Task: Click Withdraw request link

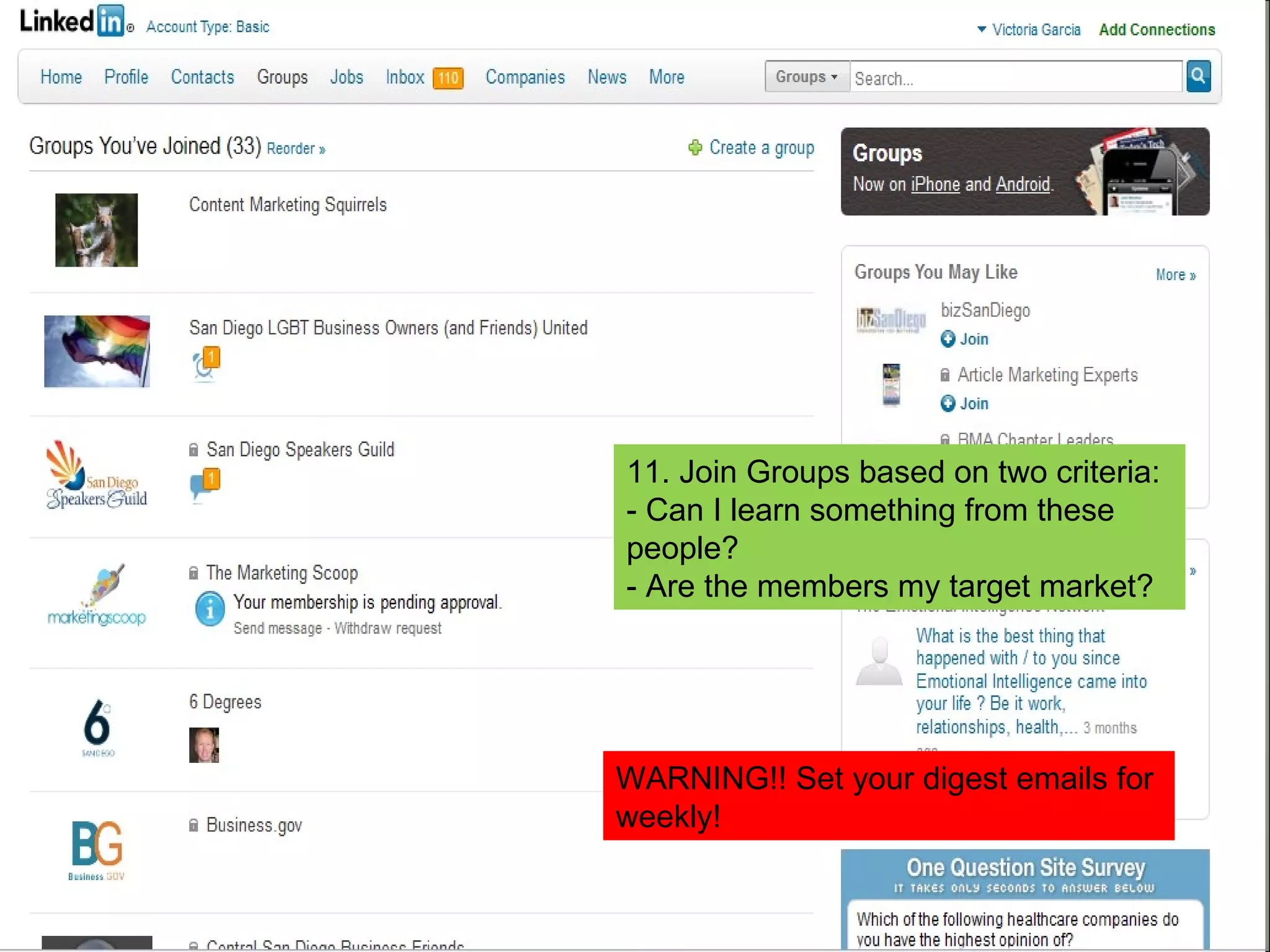Action: pos(388,628)
